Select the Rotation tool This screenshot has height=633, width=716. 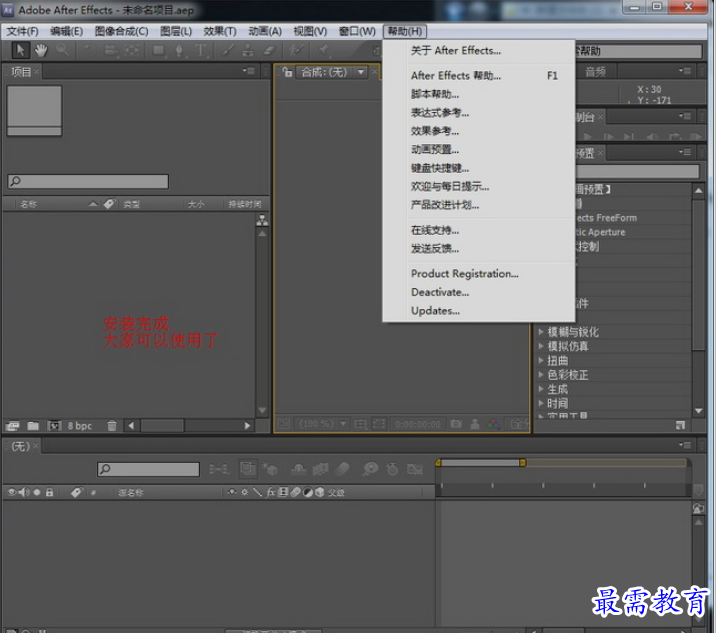tap(90, 50)
